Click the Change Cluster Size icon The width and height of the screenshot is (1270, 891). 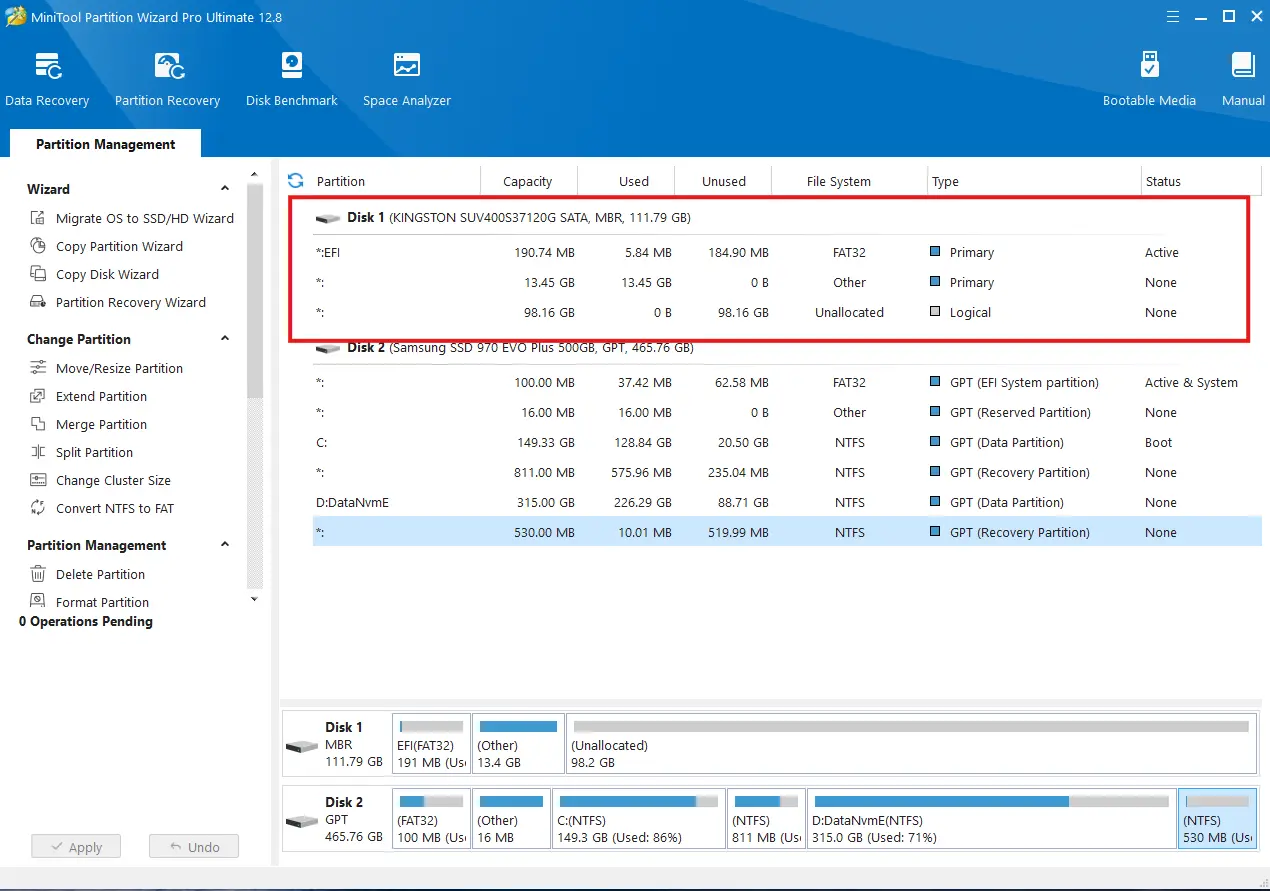[38, 480]
